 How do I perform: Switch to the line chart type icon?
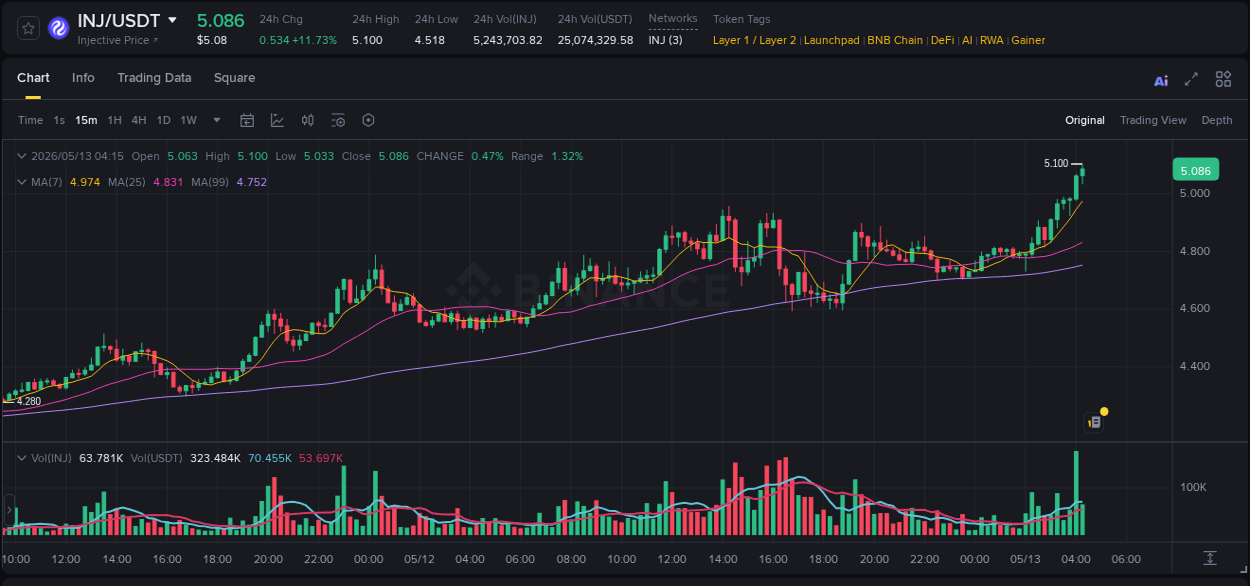click(278, 120)
